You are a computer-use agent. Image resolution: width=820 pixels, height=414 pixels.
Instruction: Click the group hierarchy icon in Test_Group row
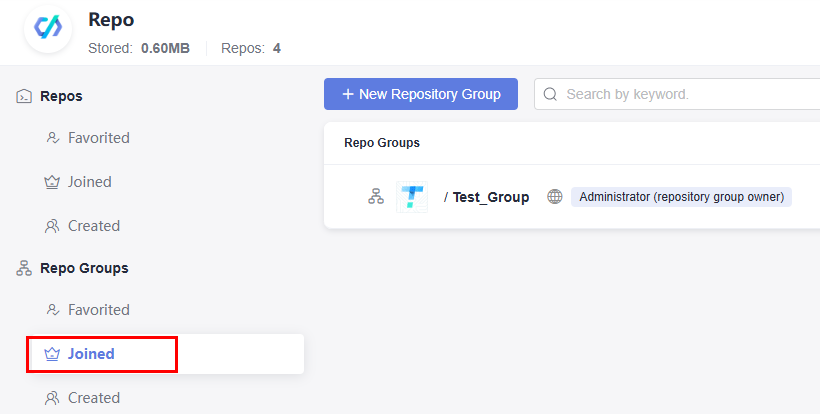[375, 197]
